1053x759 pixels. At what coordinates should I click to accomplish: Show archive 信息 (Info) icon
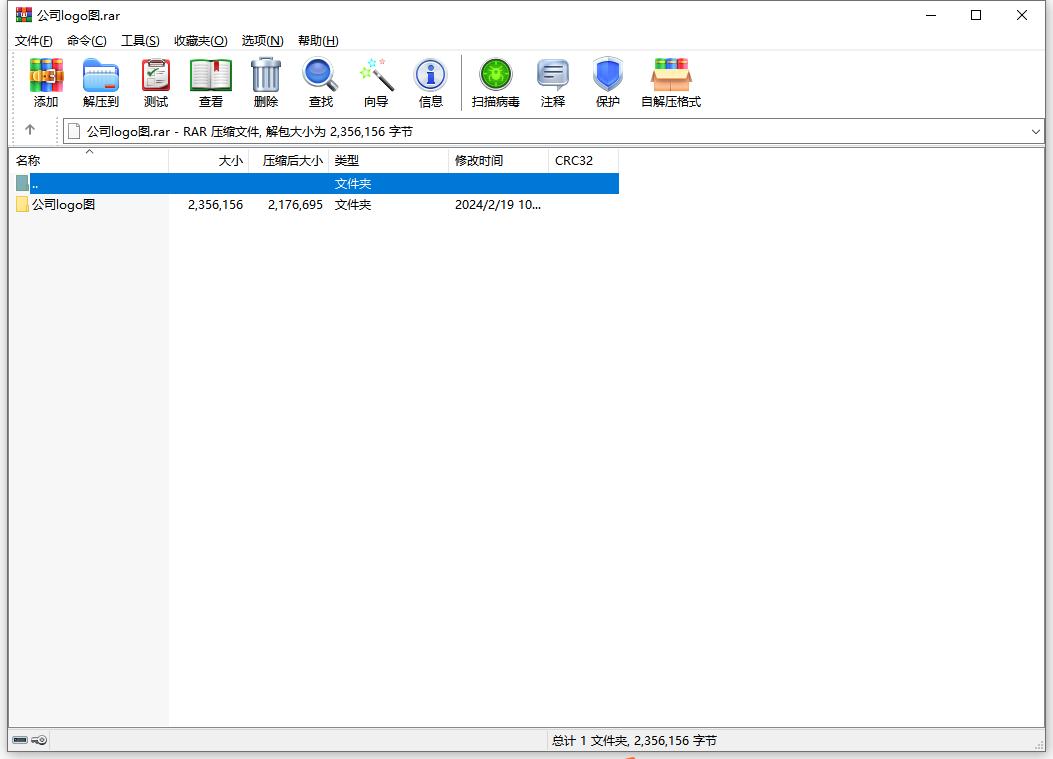point(431,77)
